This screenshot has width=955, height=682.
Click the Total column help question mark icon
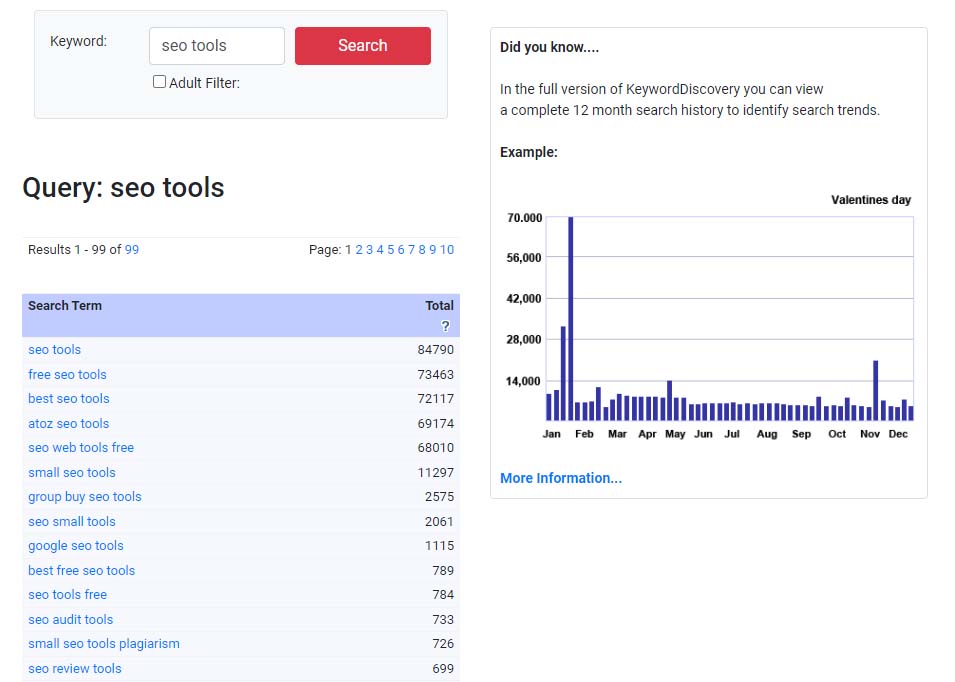click(445, 326)
